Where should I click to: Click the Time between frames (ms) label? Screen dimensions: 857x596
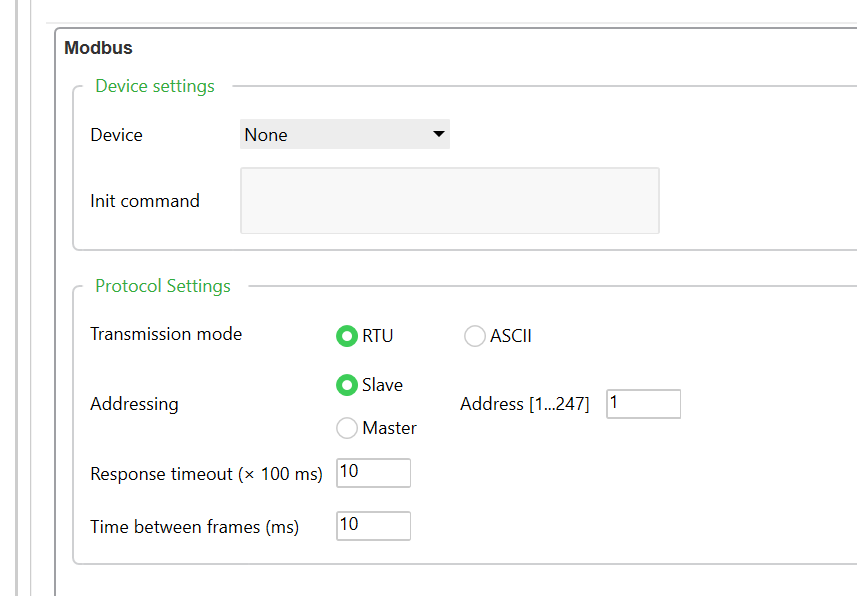(195, 527)
